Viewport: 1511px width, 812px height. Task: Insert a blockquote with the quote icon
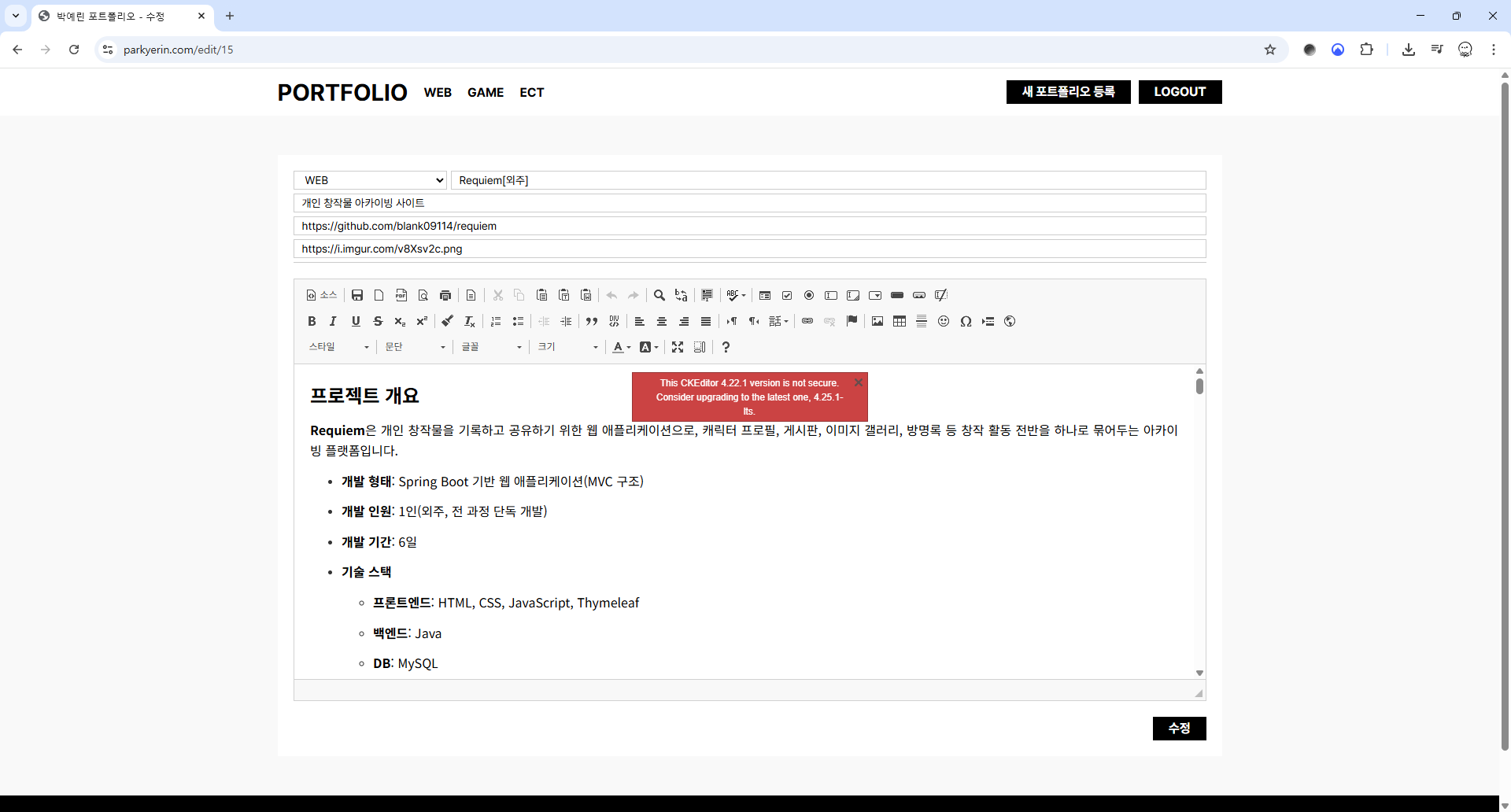[x=592, y=321]
